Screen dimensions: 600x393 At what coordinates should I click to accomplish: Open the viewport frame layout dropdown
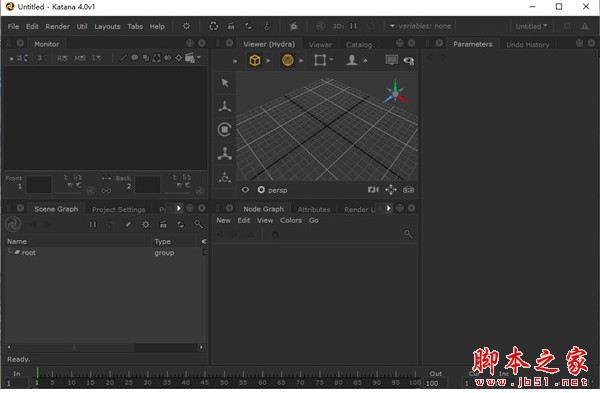323,60
